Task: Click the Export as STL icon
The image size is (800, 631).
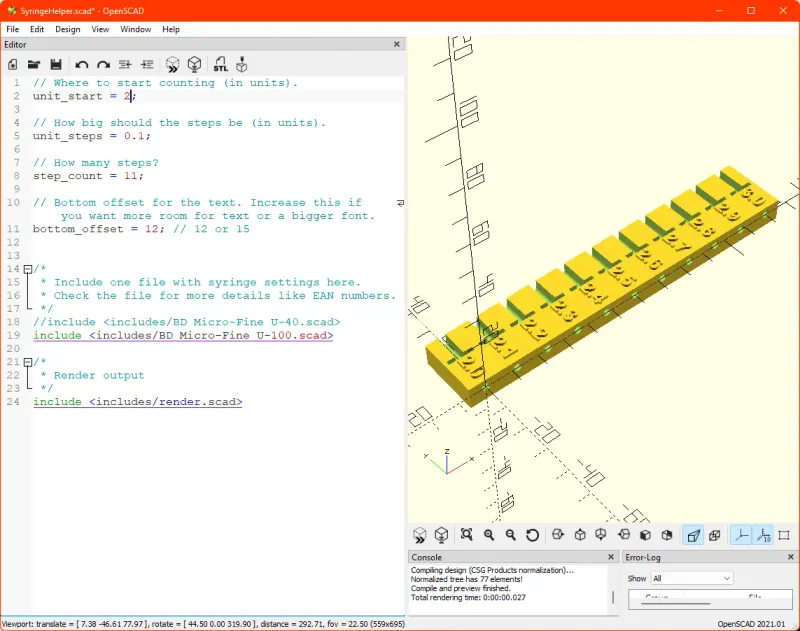Action: (221, 64)
